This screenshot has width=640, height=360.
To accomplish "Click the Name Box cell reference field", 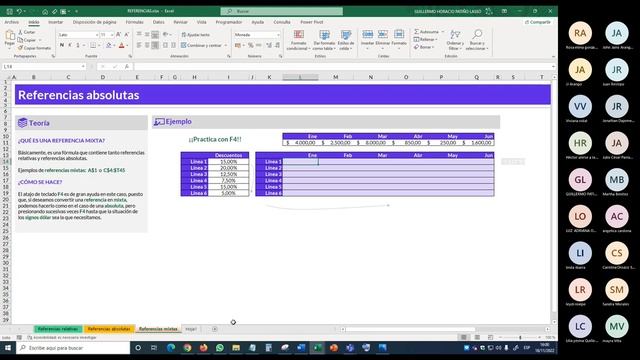I will [44, 66].
